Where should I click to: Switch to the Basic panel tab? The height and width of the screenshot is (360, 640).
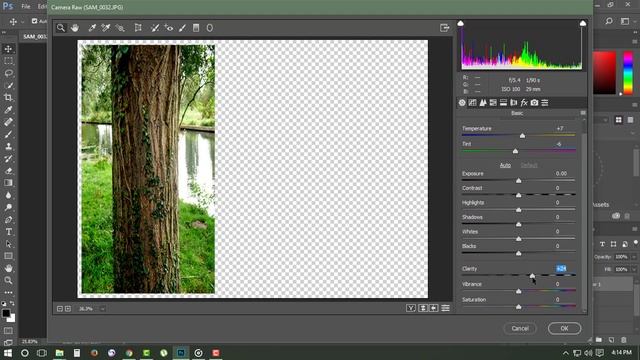pos(462,103)
